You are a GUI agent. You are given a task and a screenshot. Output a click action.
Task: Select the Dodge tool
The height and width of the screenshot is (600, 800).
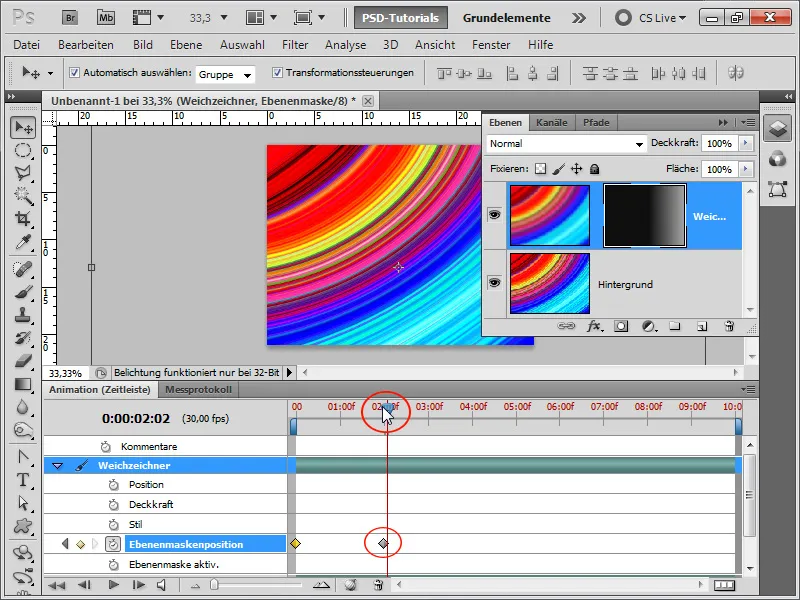tap(23, 430)
